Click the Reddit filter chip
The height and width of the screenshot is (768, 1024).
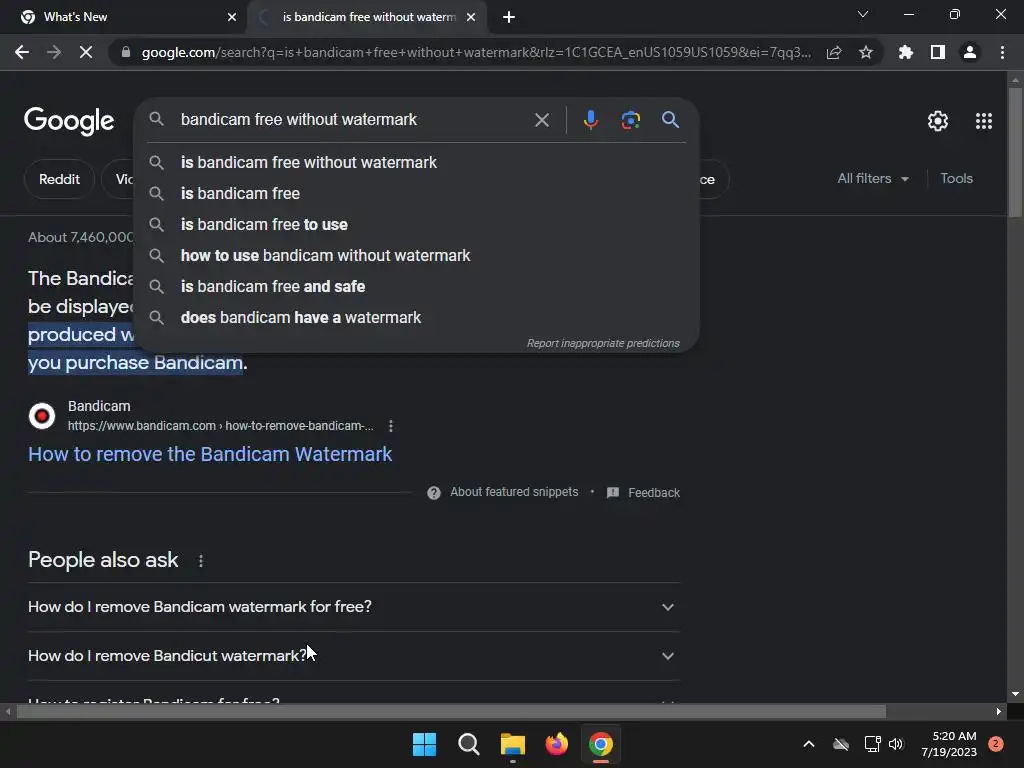pos(59,179)
